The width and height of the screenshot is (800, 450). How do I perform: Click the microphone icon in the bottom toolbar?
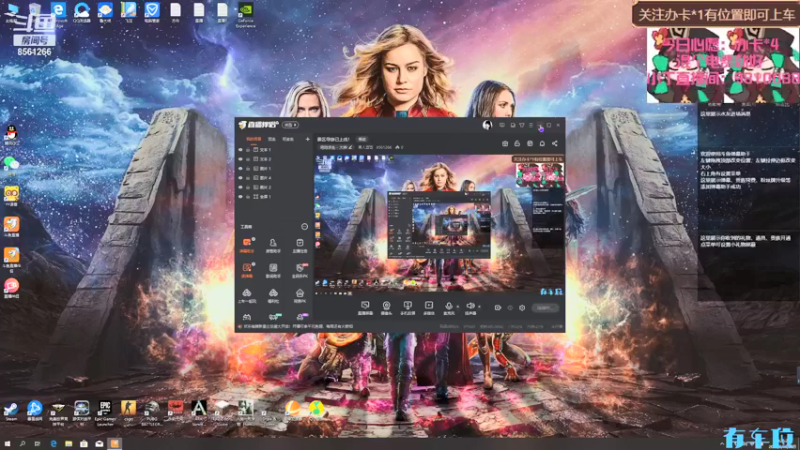click(449, 306)
